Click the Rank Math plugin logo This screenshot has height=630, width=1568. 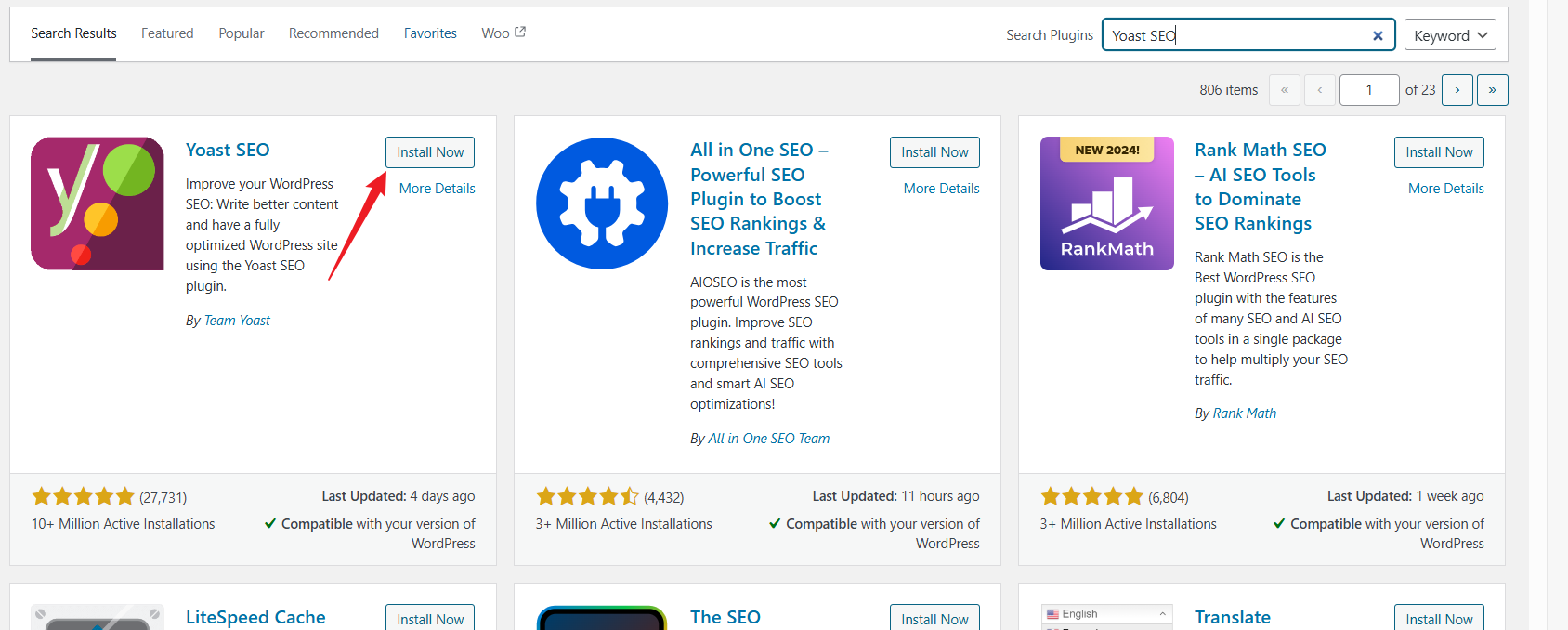point(1106,203)
